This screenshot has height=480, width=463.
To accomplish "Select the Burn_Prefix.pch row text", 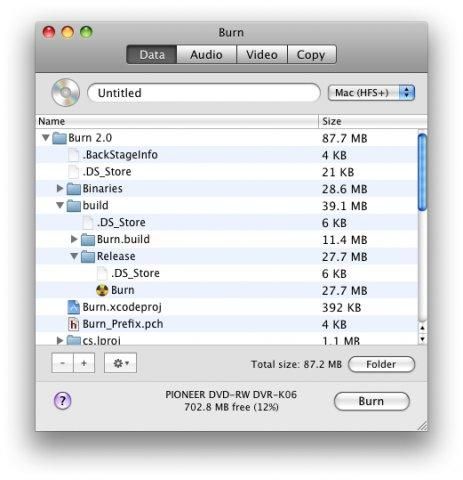I will 123,324.
